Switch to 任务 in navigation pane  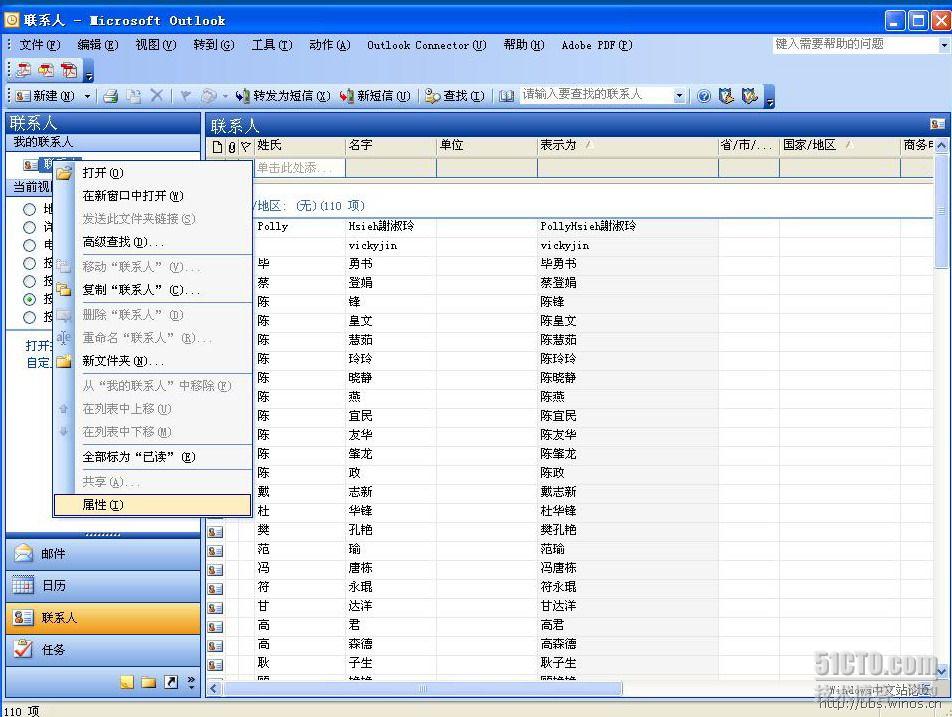tap(103, 650)
